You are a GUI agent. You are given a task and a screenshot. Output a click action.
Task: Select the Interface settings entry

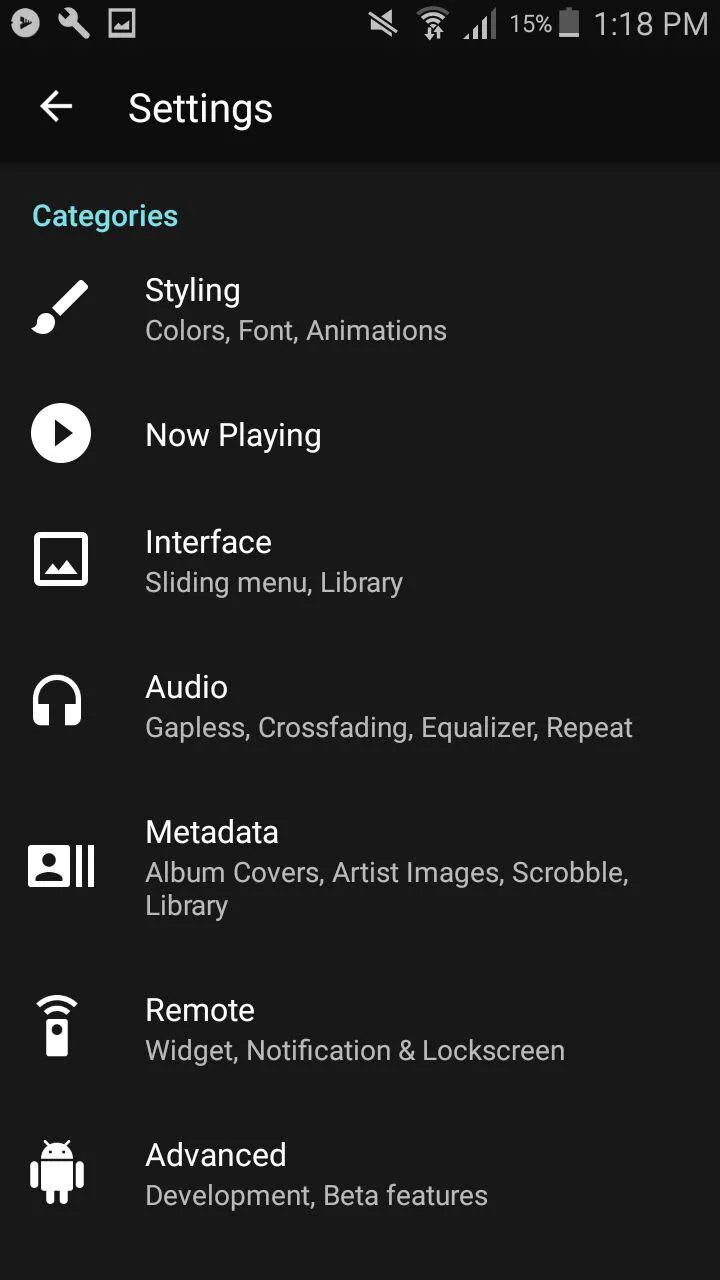click(360, 561)
